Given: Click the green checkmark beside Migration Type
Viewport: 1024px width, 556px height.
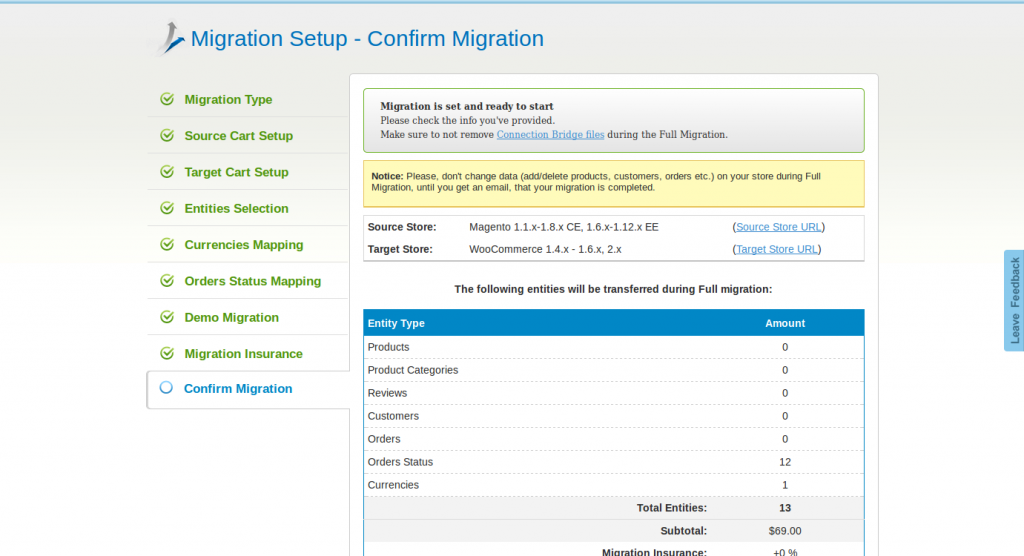Looking at the screenshot, I should pos(167,99).
